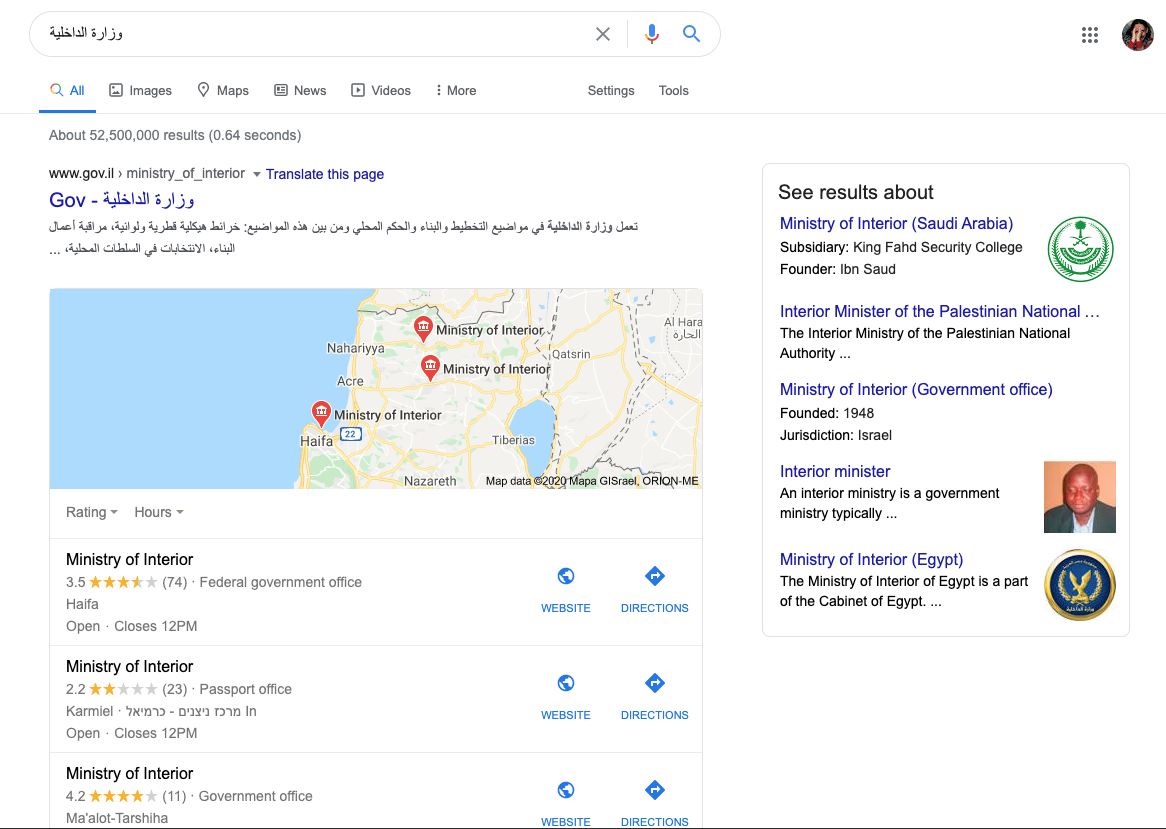Screen dimensions: 1166x829
Task: Click the 'About 52,500,000 results' count text
Action: [175, 135]
